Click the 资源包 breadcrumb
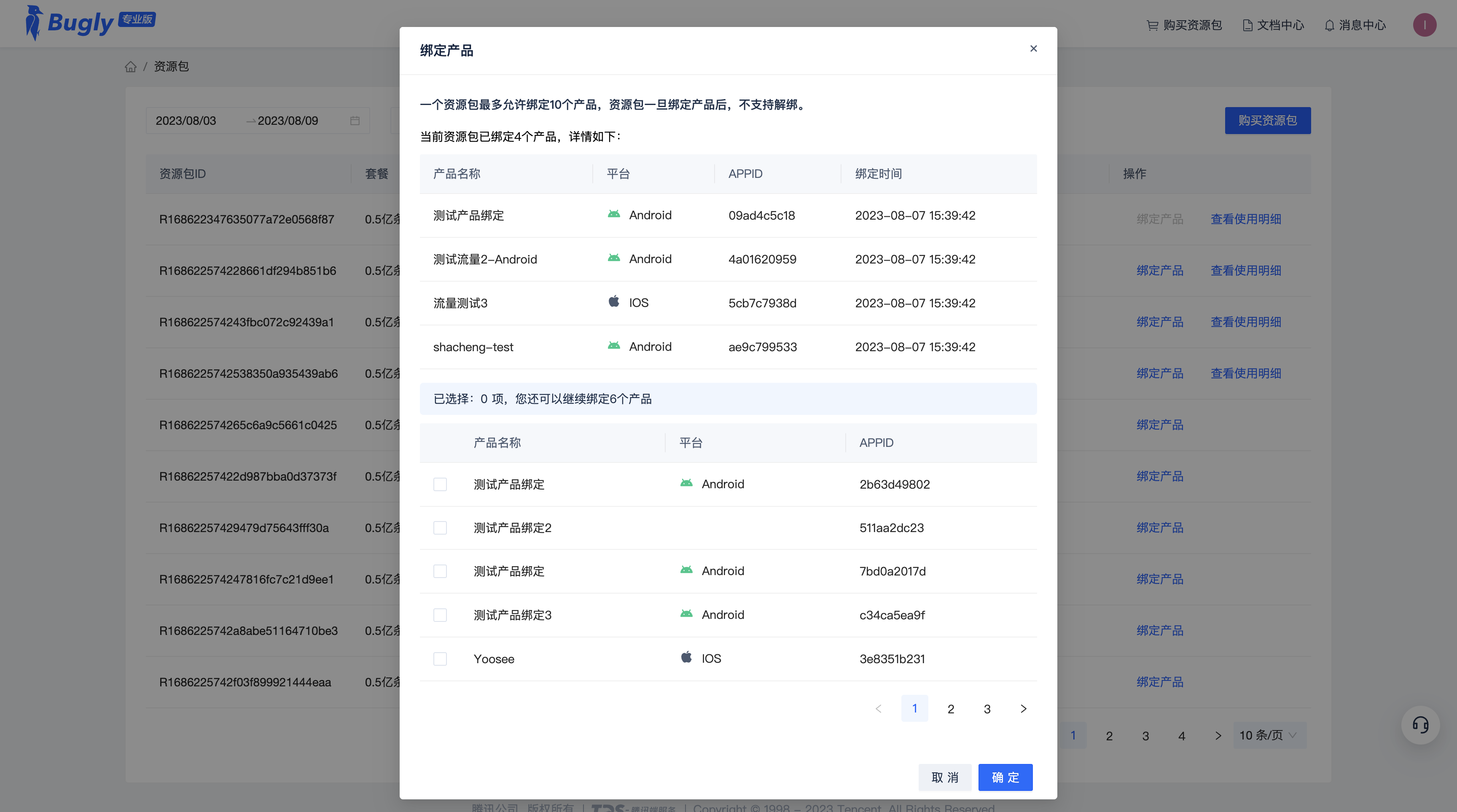Image resolution: width=1457 pixels, height=812 pixels. pos(171,67)
